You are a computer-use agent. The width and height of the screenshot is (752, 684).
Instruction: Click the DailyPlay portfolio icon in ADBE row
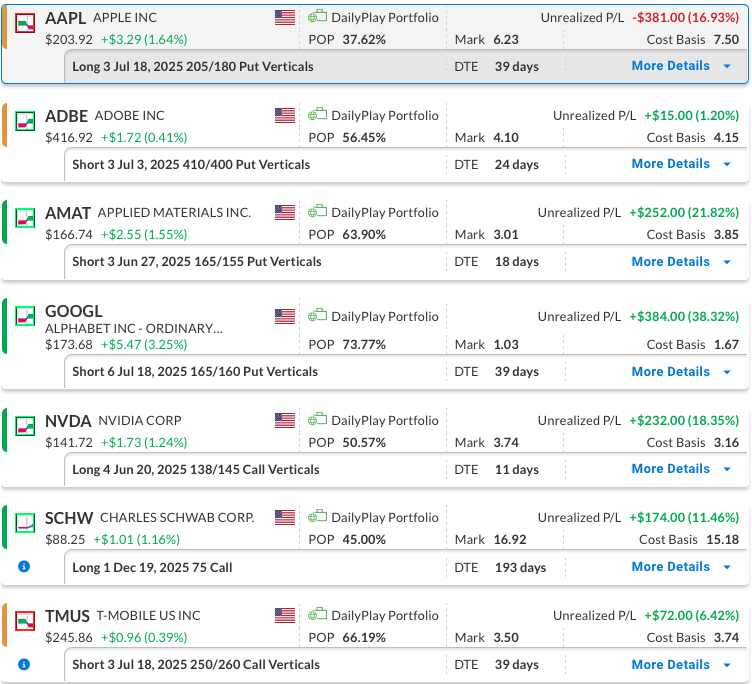317,115
